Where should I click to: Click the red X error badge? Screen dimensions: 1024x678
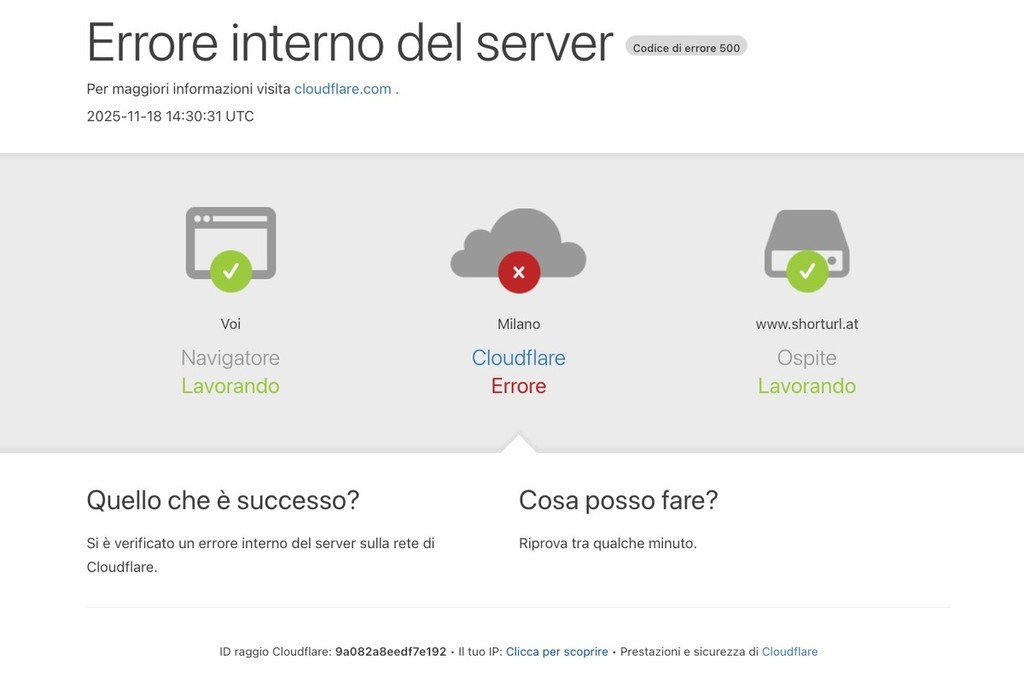coord(518,272)
